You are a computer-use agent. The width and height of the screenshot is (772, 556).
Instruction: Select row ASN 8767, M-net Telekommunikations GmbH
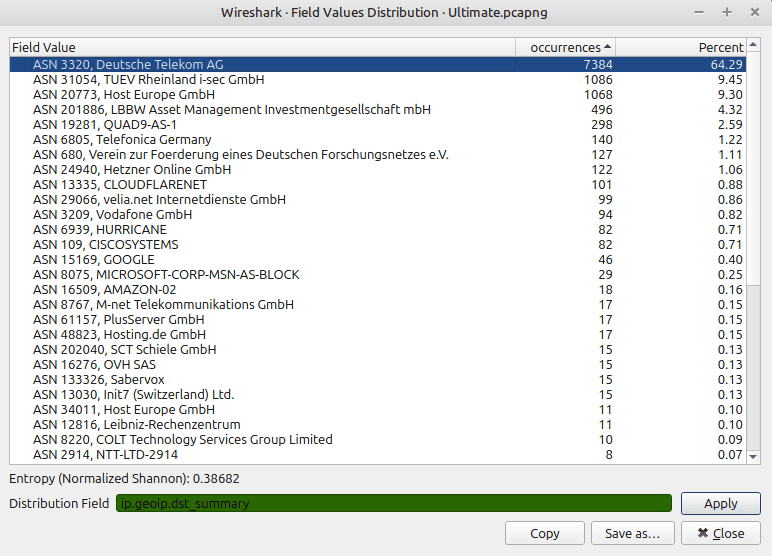pyautogui.click(x=378, y=305)
